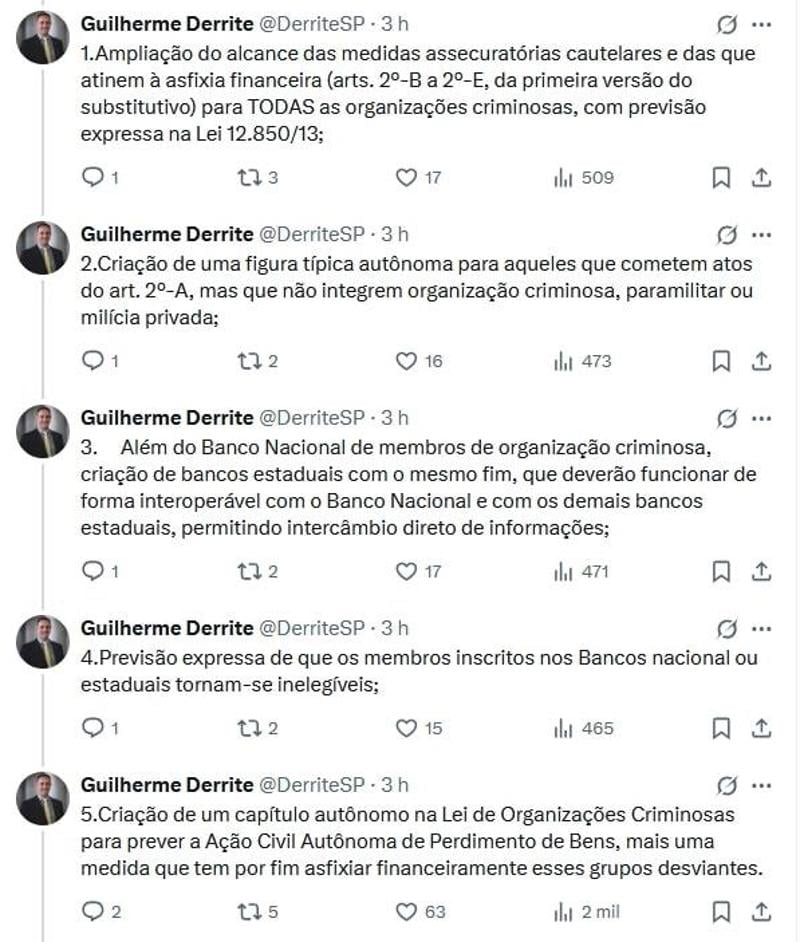Like the tweet about figura típica autônoma
The image size is (800, 942).
406,361
